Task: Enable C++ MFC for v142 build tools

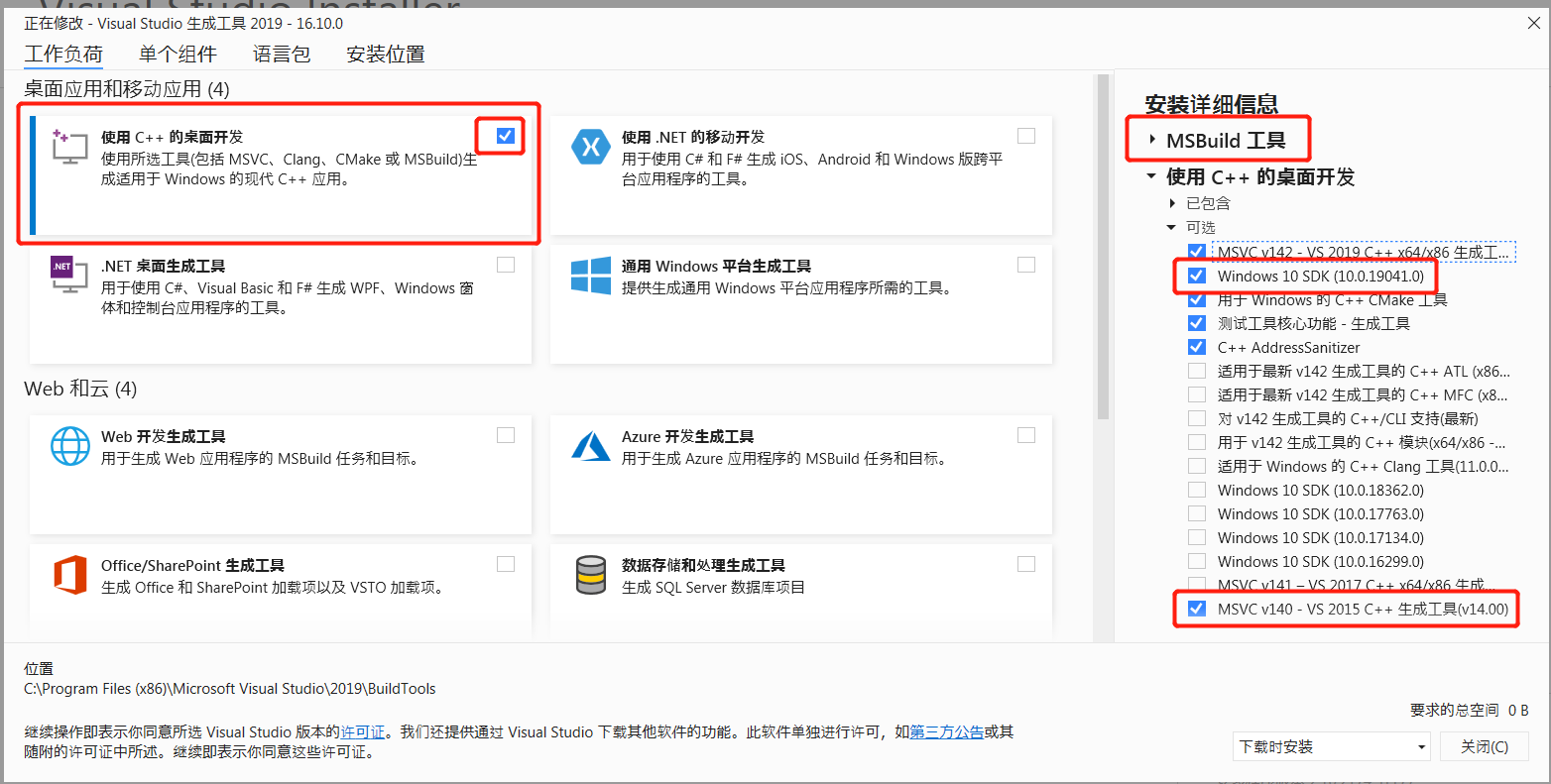Action: click(1197, 394)
